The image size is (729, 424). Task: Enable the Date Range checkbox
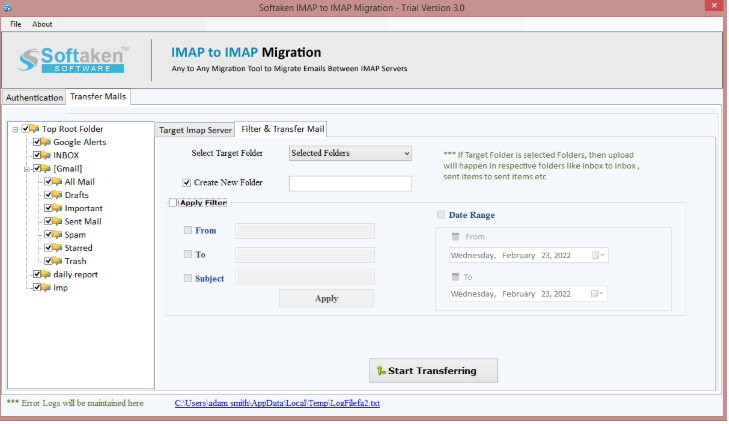(441, 215)
